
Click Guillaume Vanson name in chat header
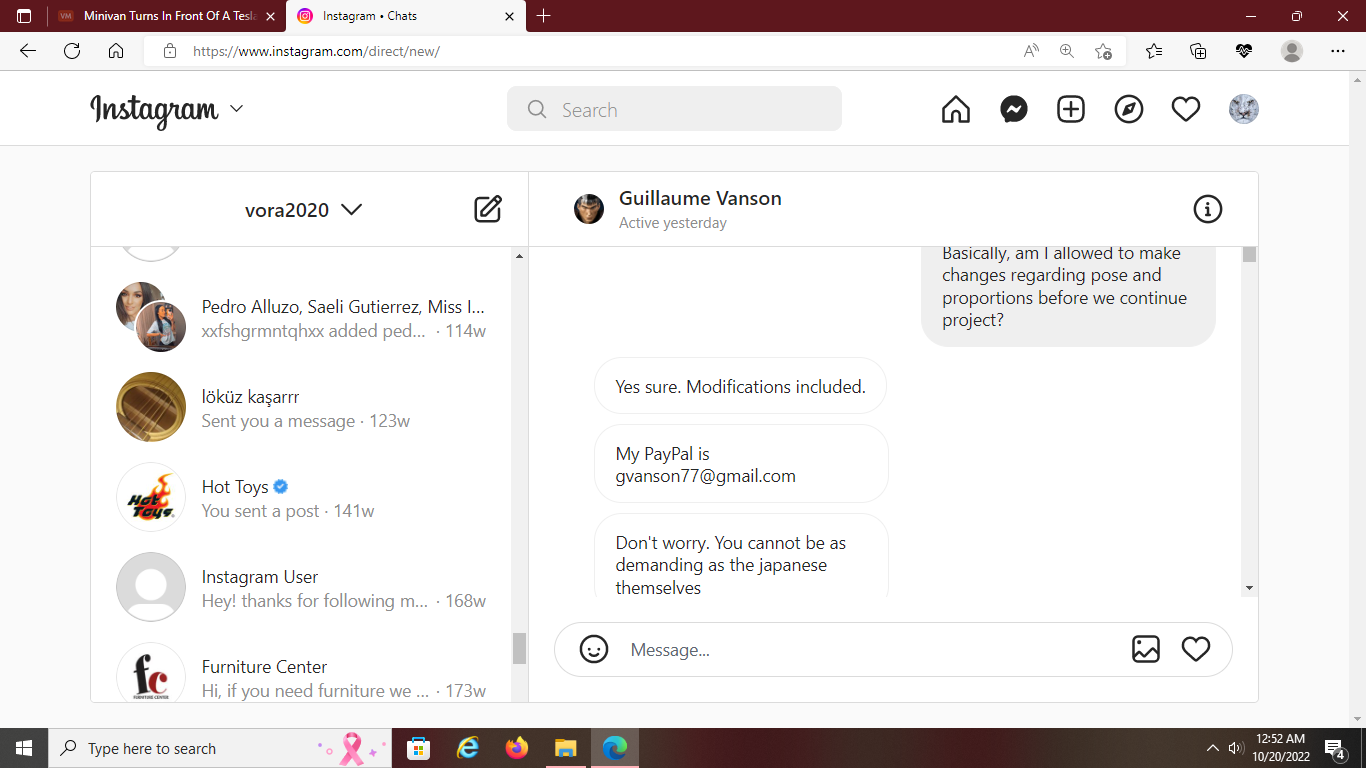click(x=700, y=198)
